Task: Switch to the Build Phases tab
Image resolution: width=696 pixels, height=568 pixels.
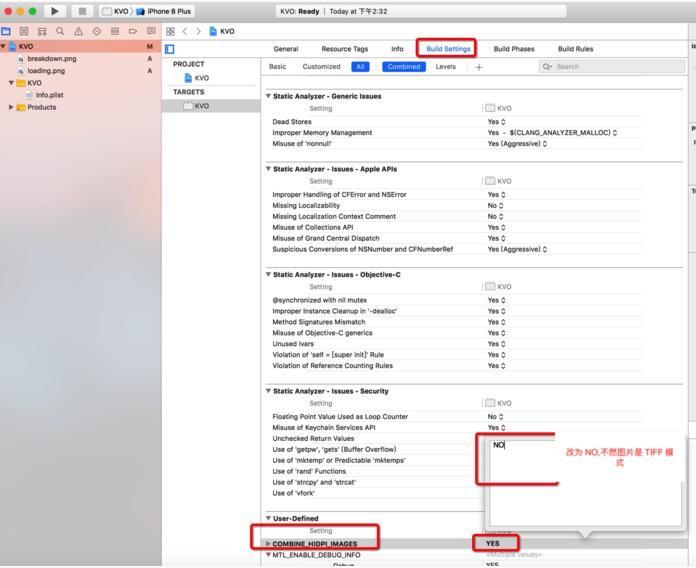Action: (x=514, y=49)
